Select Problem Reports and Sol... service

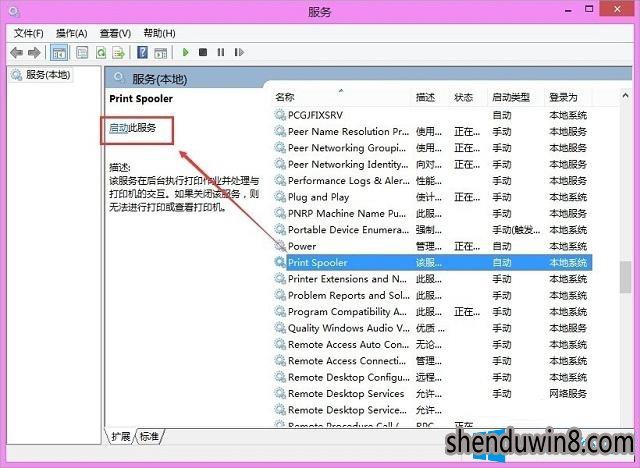click(433, 295)
